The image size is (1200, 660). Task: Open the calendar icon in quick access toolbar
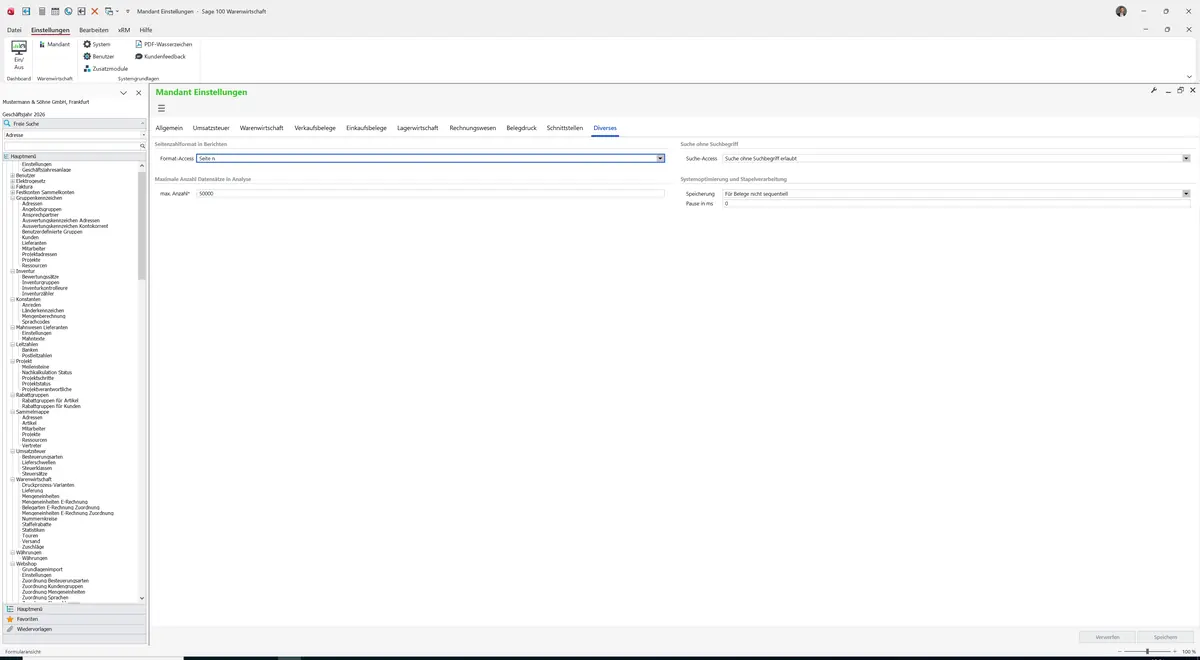click(54, 11)
